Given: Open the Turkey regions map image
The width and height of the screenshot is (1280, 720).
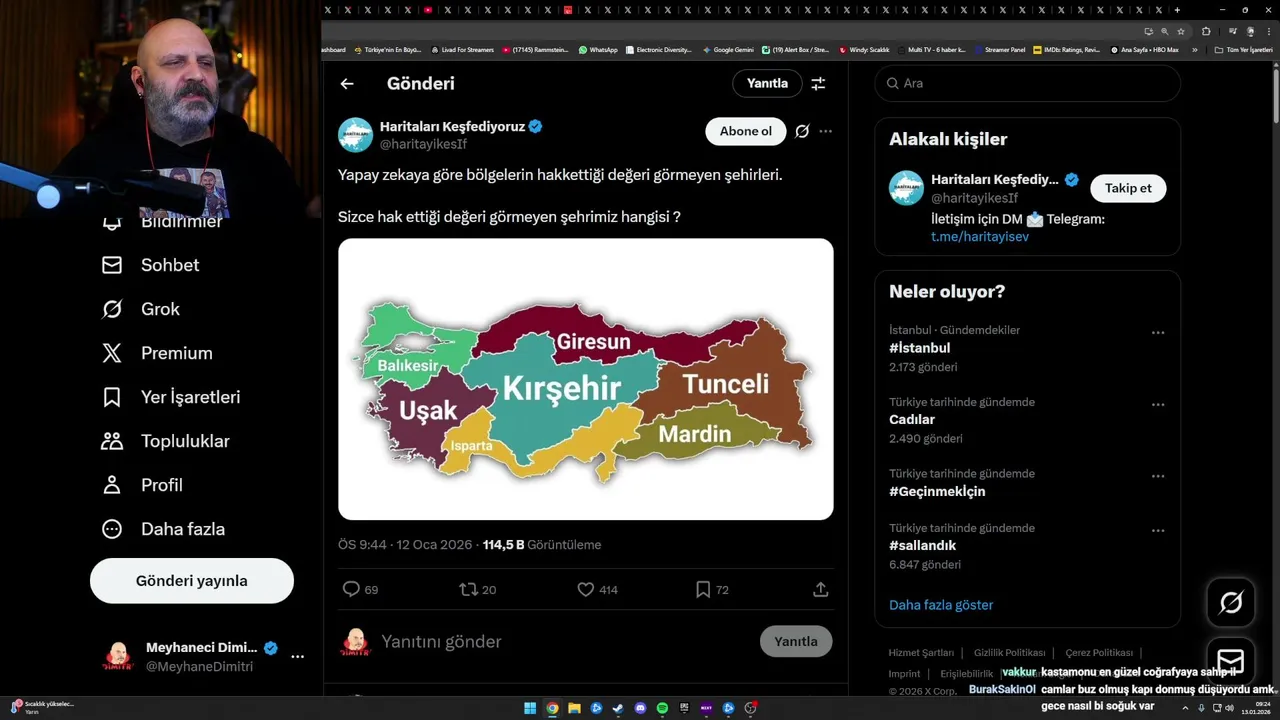Looking at the screenshot, I should pyautogui.click(x=586, y=379).
